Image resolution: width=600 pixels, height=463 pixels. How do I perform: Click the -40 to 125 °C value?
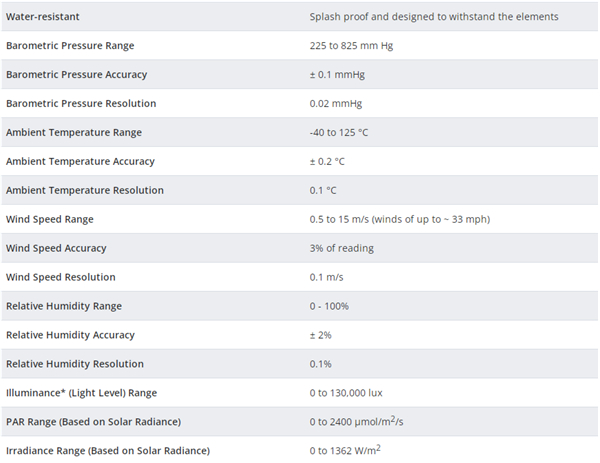click(339, 133)
